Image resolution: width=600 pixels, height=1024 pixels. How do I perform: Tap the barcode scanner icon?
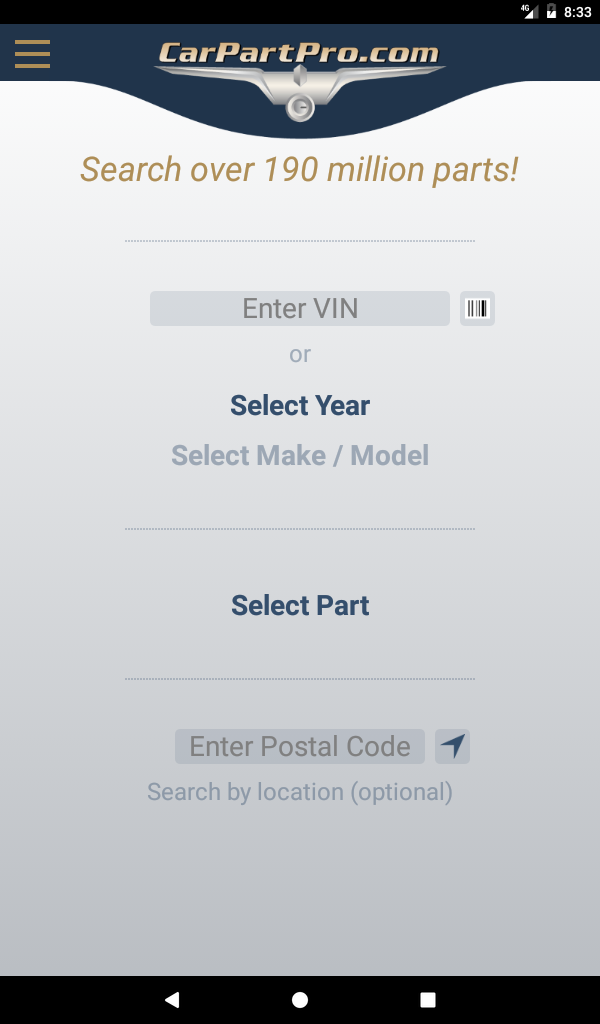(x=477, y=308)
